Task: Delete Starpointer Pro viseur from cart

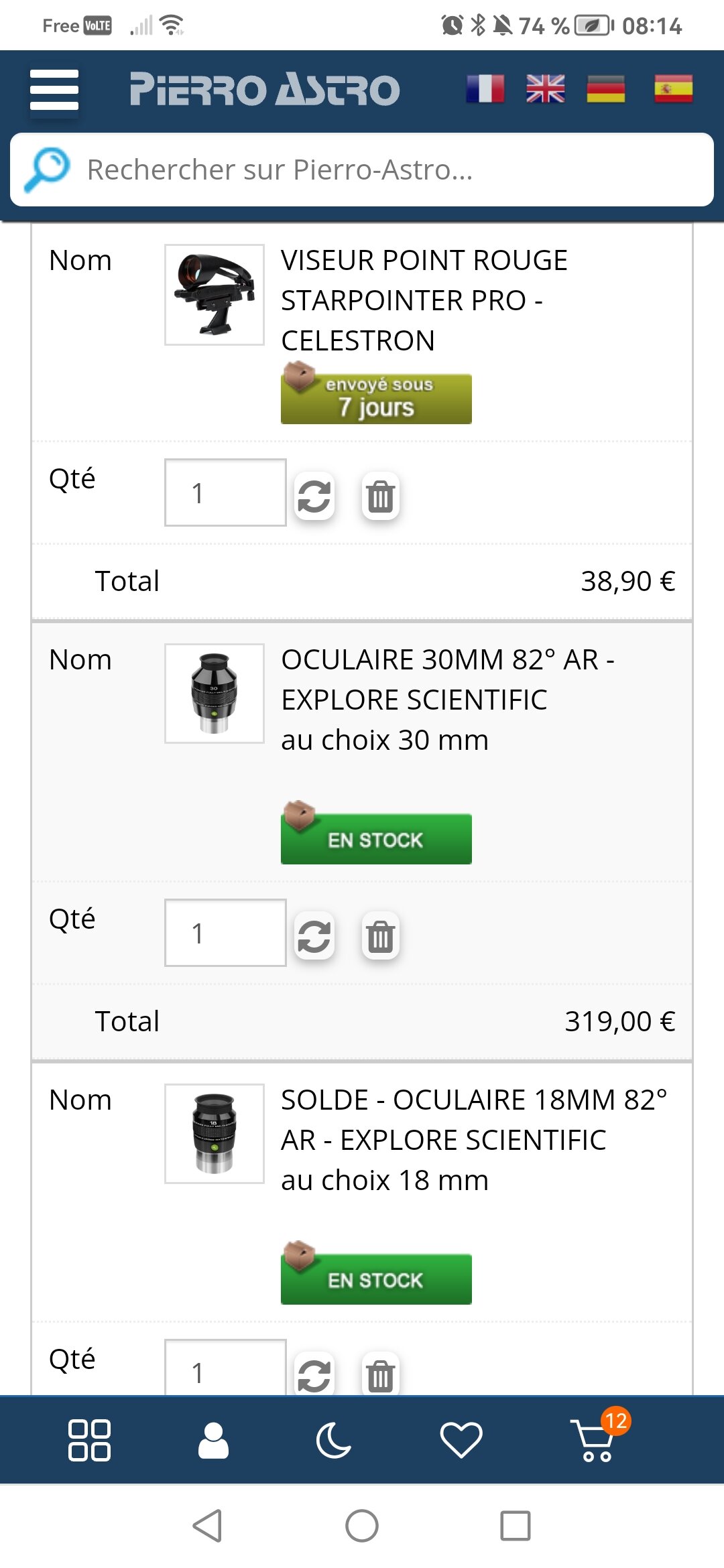Action: (380, 497)
